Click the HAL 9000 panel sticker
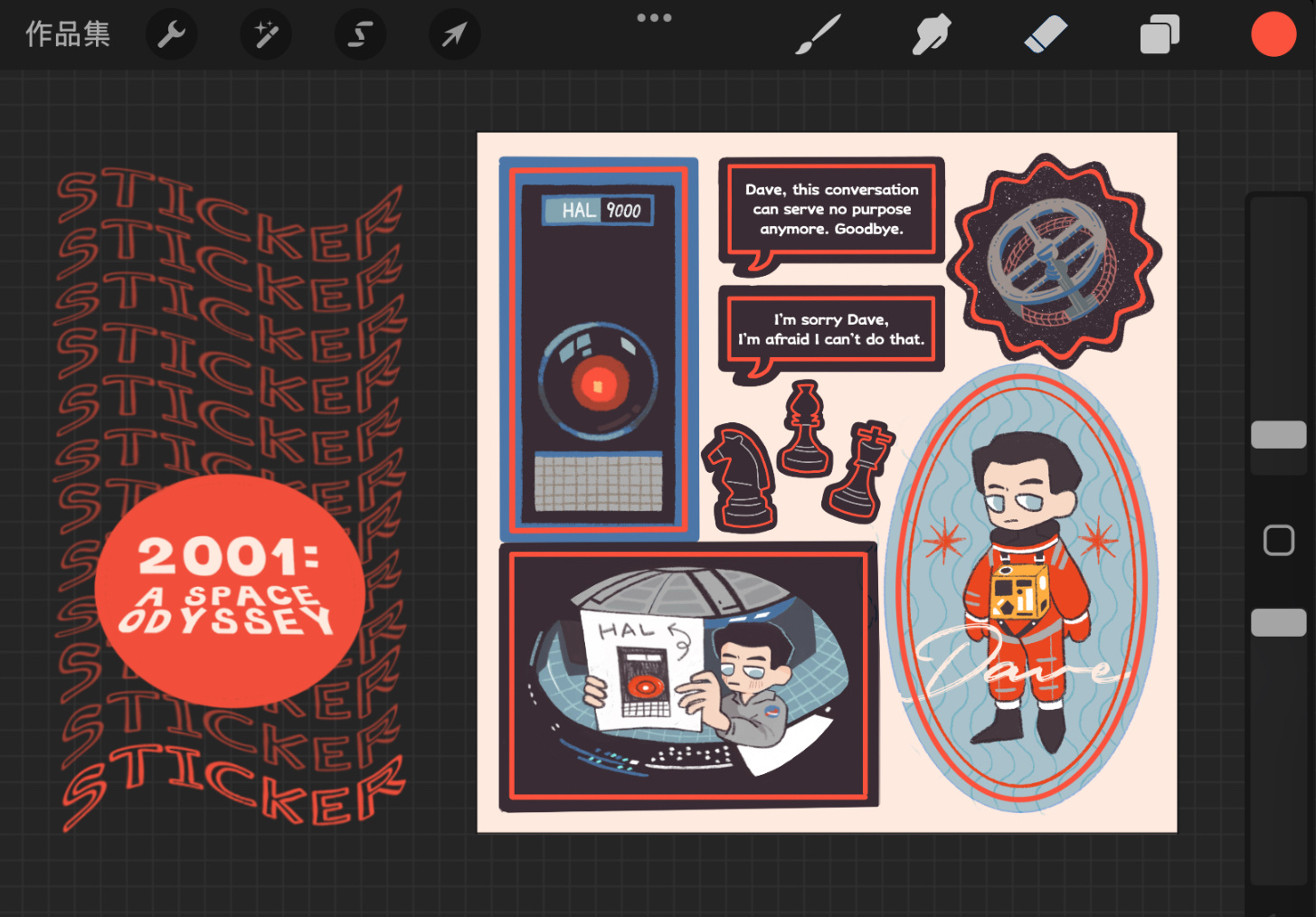Viewport: 1316px width, 917px height. (599, 348)
